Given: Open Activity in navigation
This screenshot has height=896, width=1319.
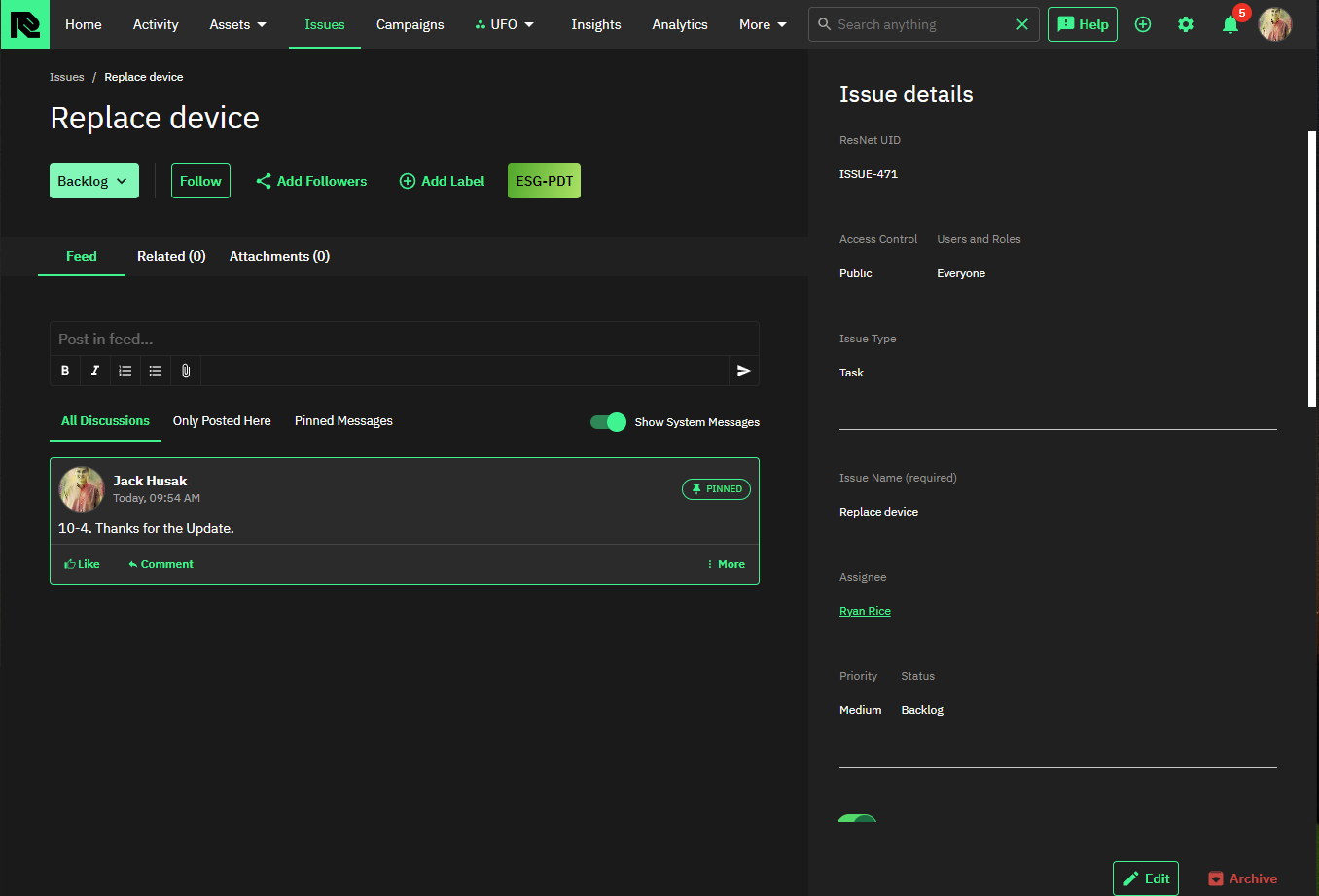Looking at the screenshot, I should pyautogui.click(x=156, y=24).
